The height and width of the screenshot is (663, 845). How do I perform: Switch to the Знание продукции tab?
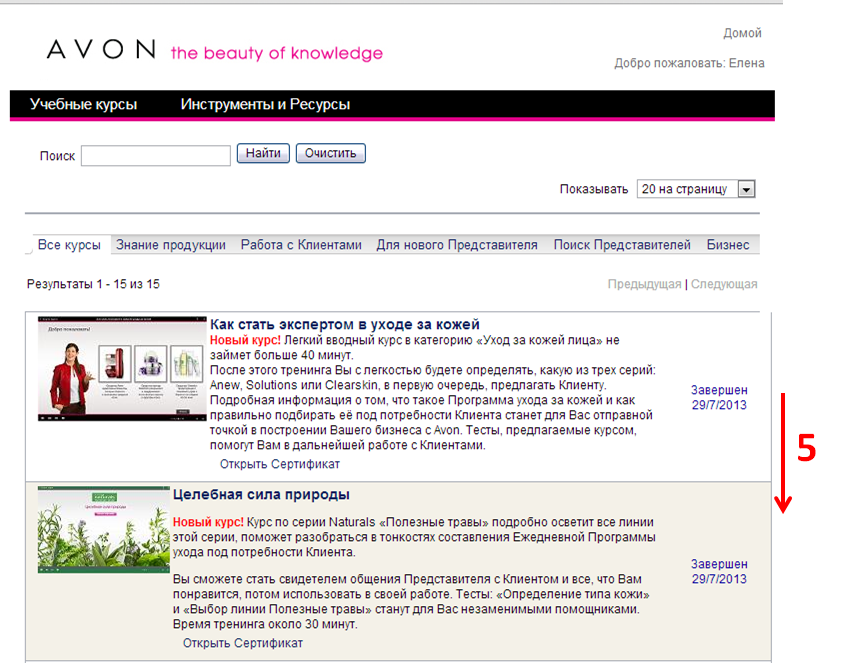tap(171, 245)
